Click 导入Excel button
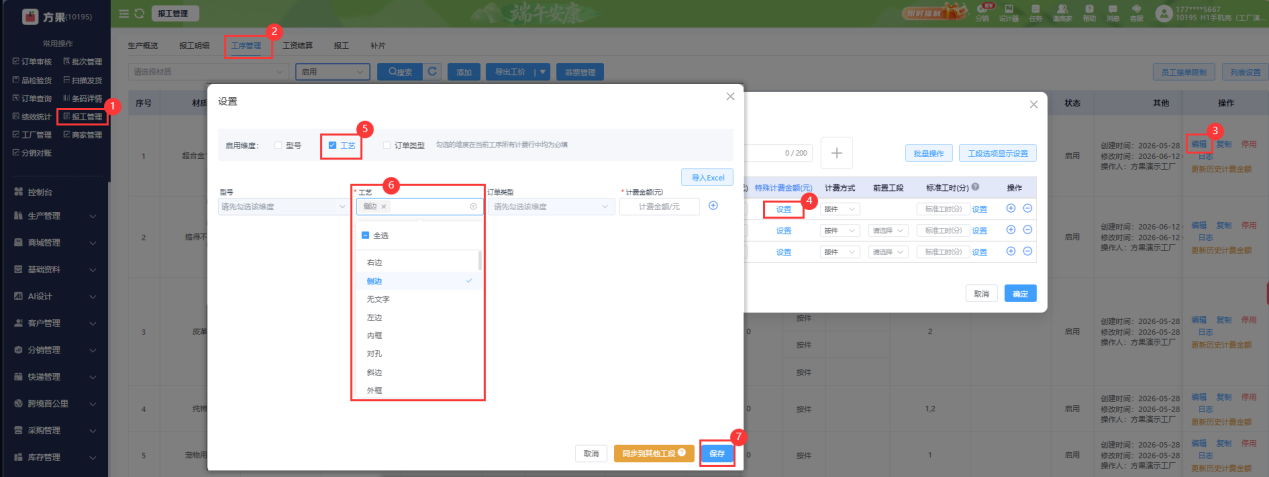The height and width of the screenshot is (477, 1269). [x=707, y=176]
